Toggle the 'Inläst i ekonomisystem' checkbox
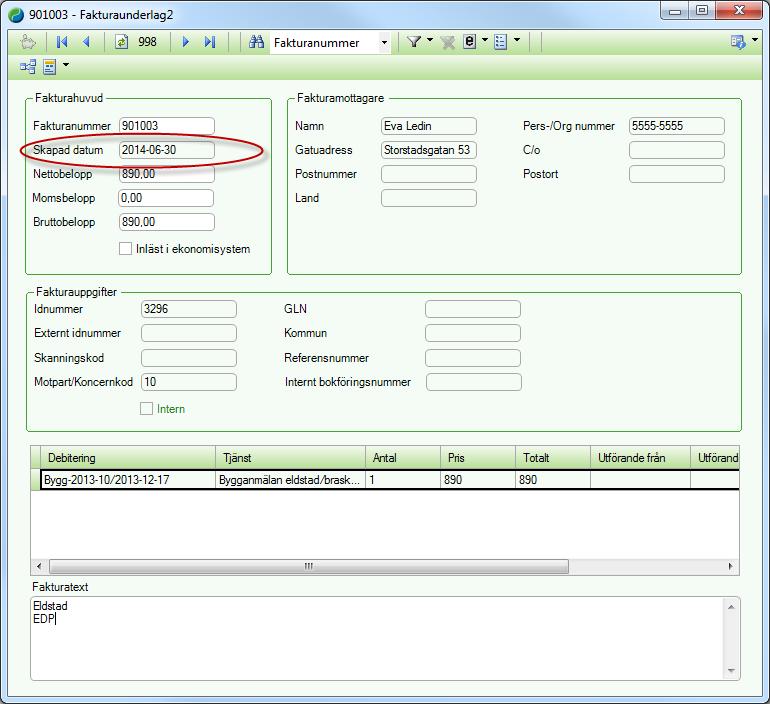Viewport: 770px width, 704px height. pyautogui.click(x=125, y=248)
